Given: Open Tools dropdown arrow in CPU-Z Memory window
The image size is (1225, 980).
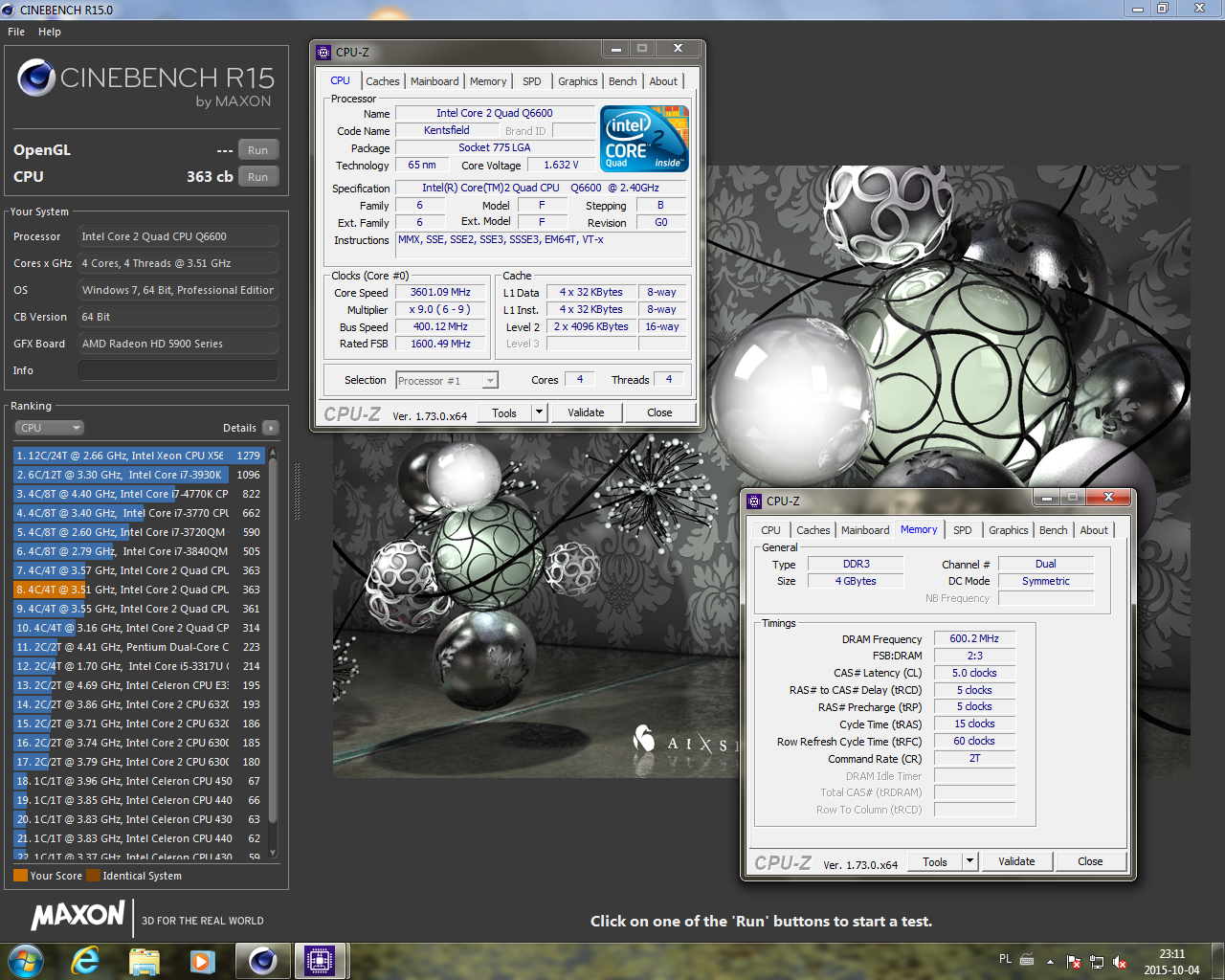Looking at the screenshot, I should [969, 861].
